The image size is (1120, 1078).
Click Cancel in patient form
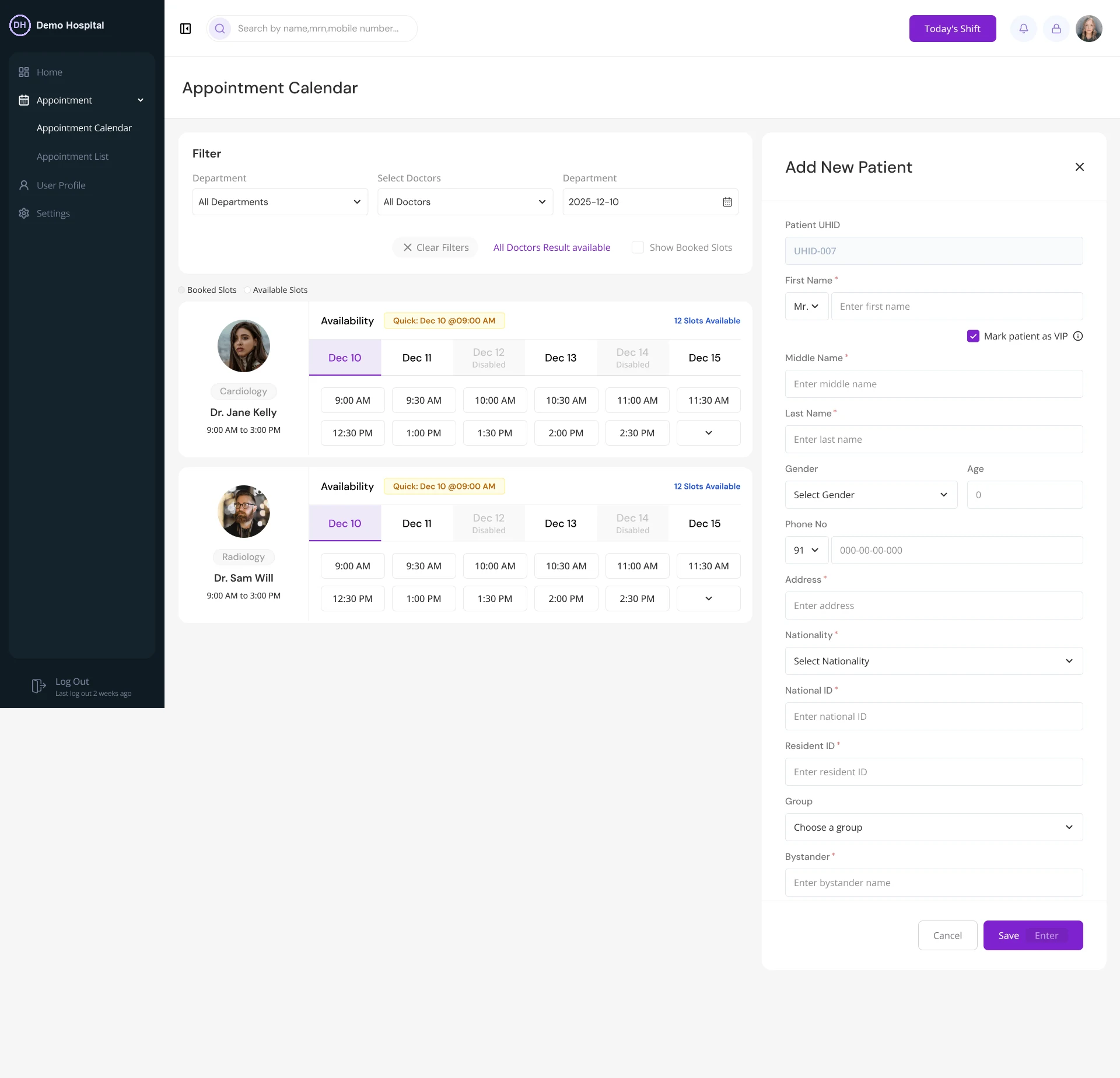coord(947,936)
